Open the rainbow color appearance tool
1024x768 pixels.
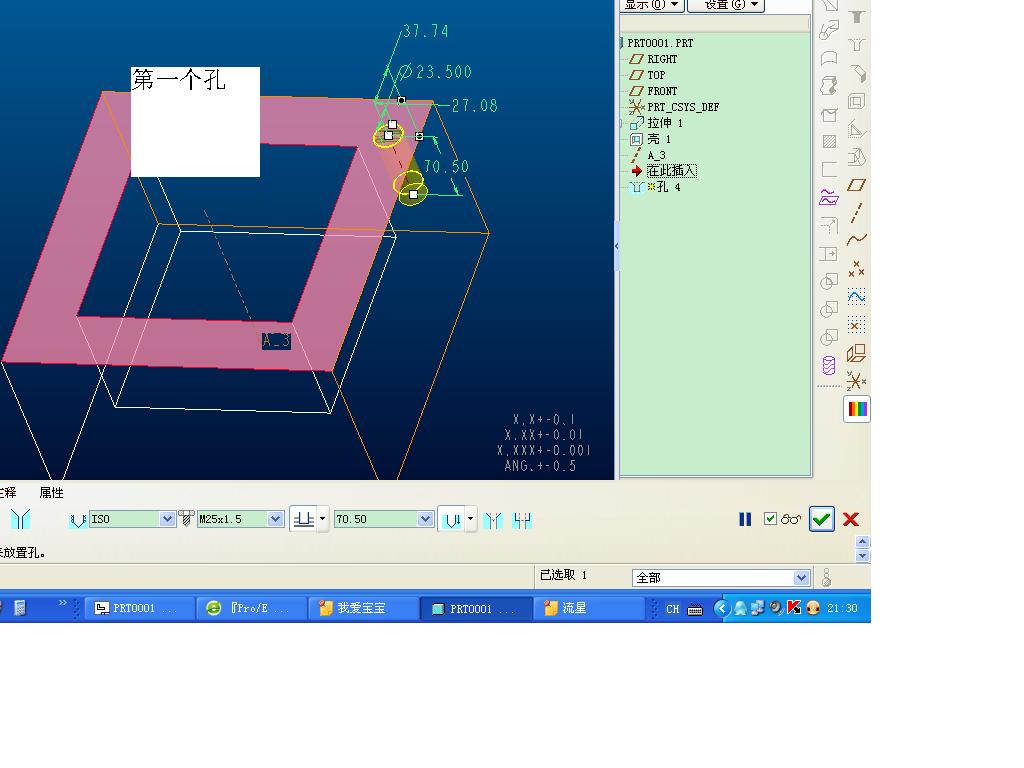(857, 409)
